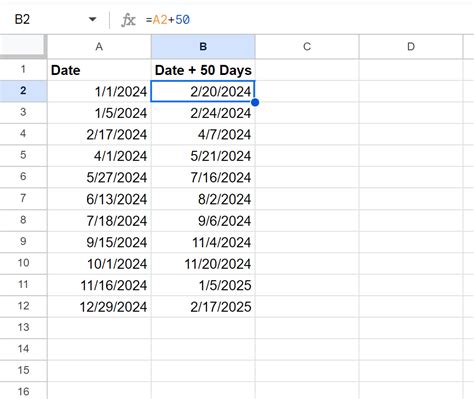
Task: Select cell containing 1/1/2024
Action: [x=99, y=91]
